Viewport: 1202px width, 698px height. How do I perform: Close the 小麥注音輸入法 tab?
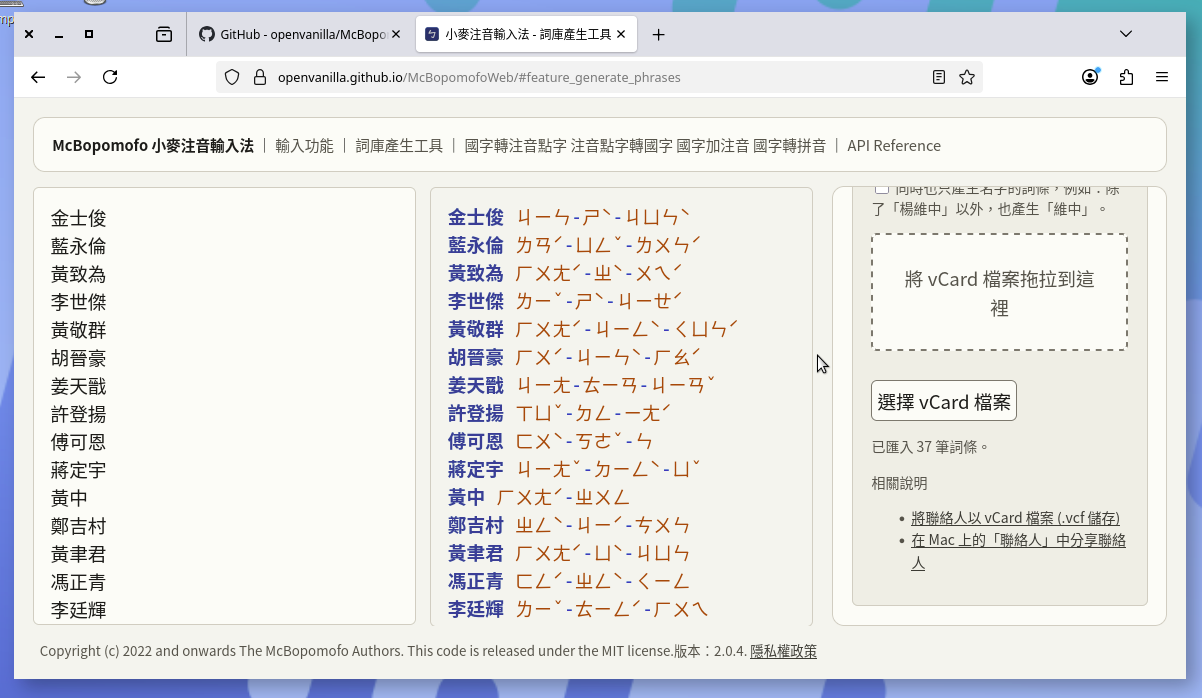click(621, 34)
